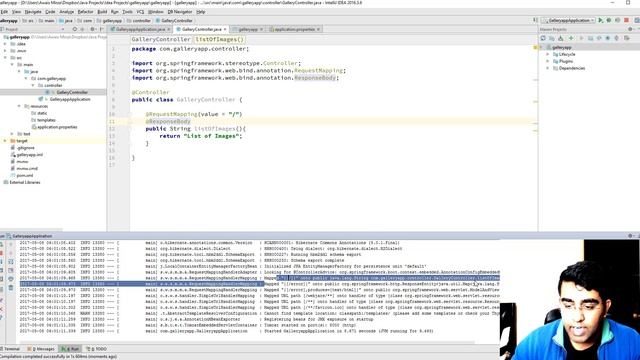Expand Plugins node in Maven Projects
The width and height of the screenshot is (640, 360).
coord(548,61)
